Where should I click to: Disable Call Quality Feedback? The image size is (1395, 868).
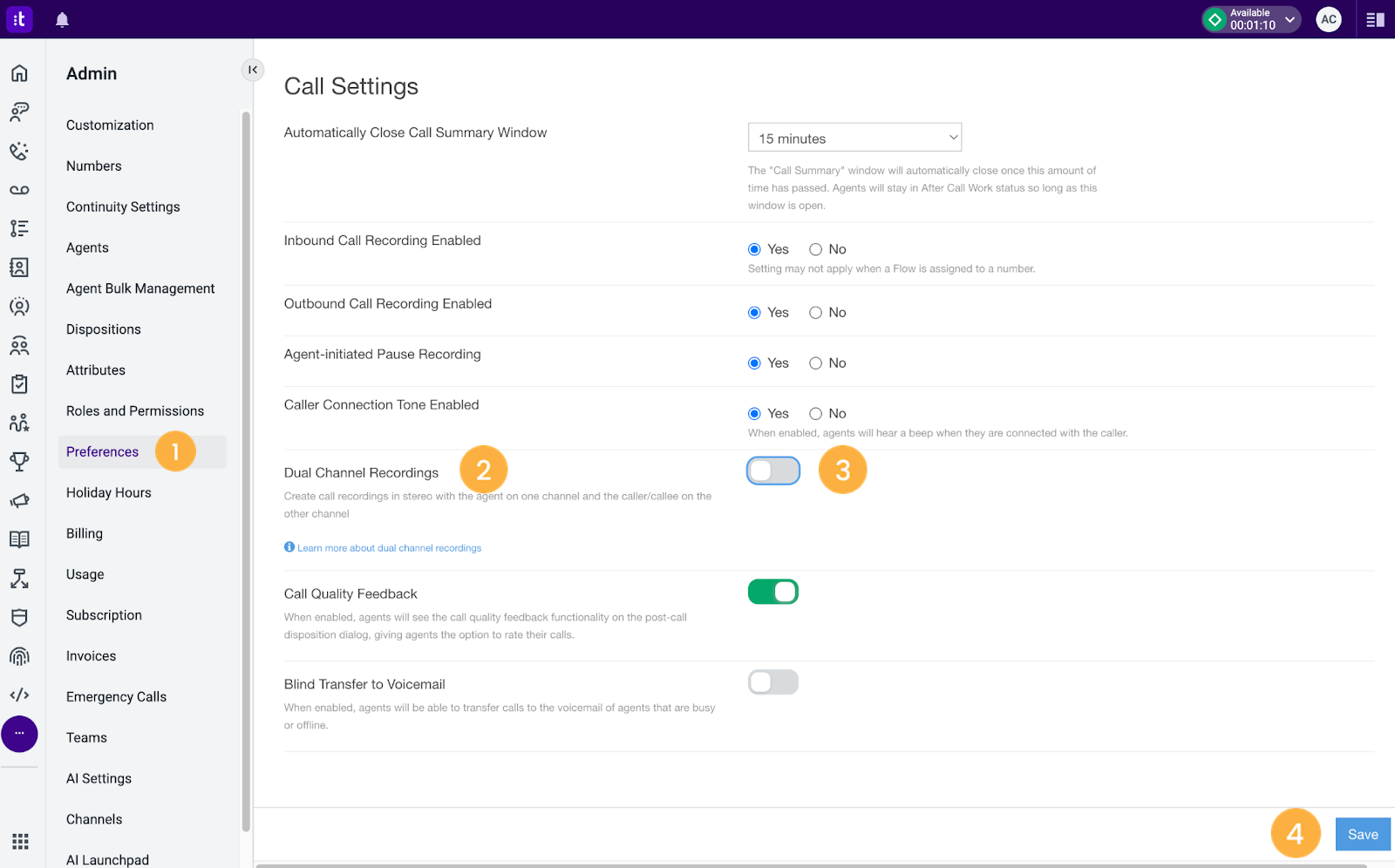coord(772,591)
